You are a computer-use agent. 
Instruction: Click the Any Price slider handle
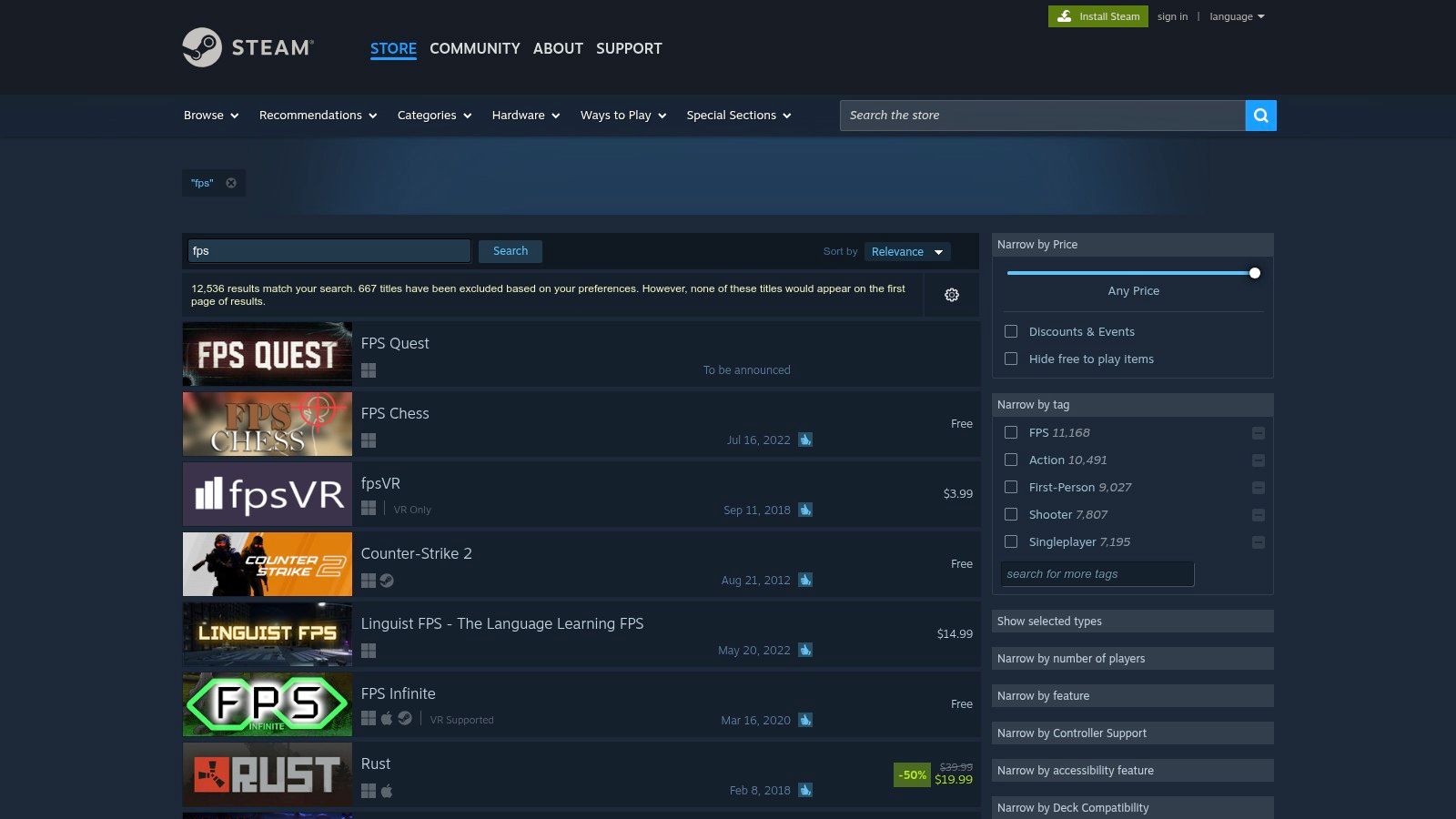tap(1254, 272)
